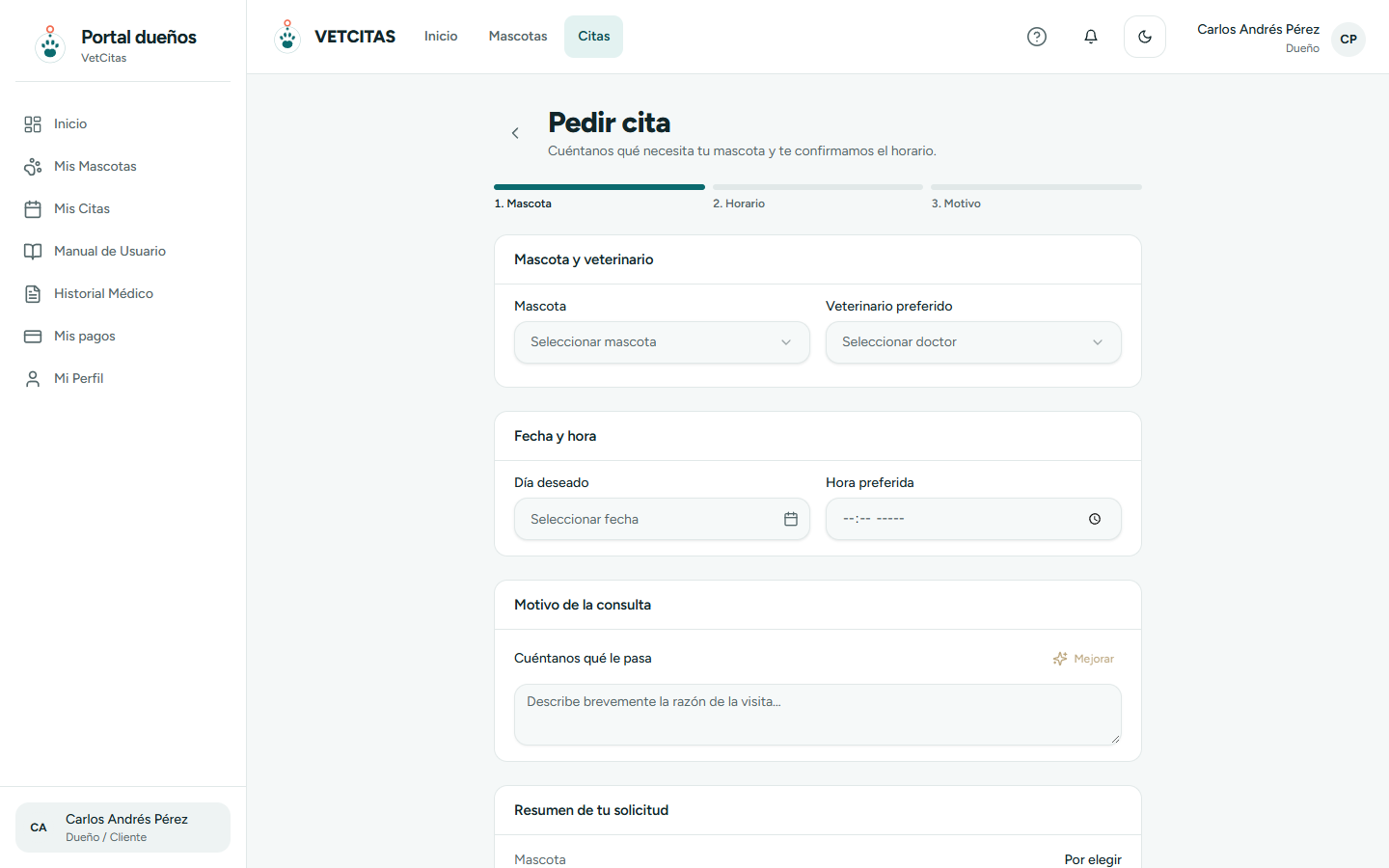The height and width of the screenshot is (868, 1389).
Task: Click the Carlos Andrés Pérez name in header
Action: click(1258, 29)
